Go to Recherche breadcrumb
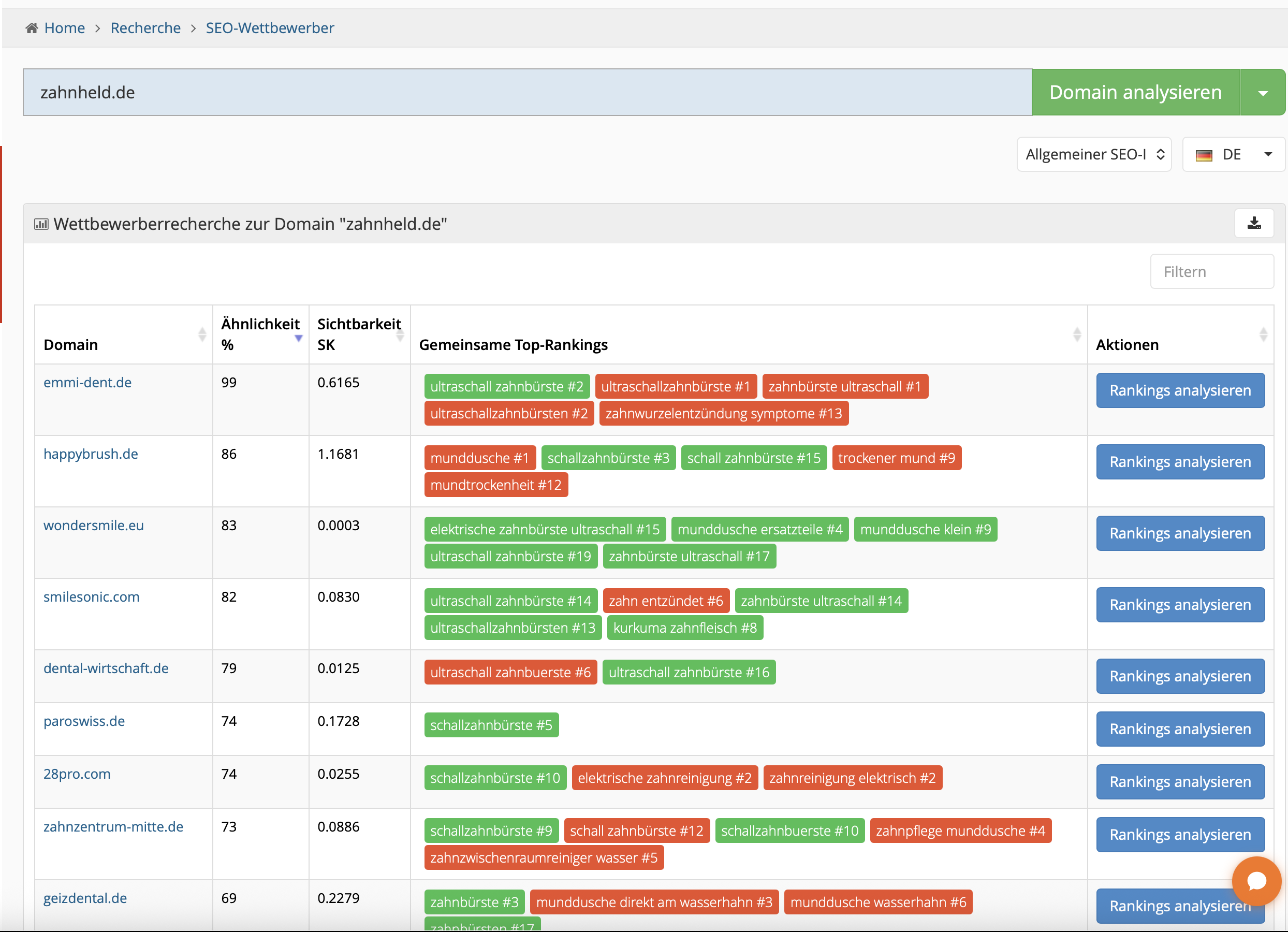Image resolution: width=1288 pixels, height=932 pixels. [x=145, y=28]
